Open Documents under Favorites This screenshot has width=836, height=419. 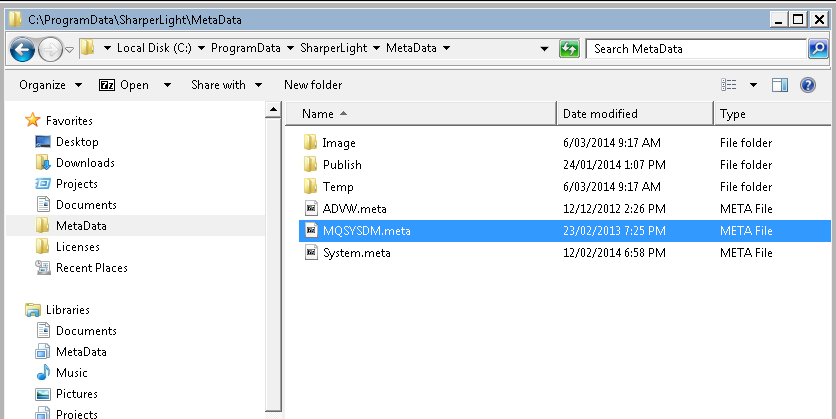coord(86,205)
